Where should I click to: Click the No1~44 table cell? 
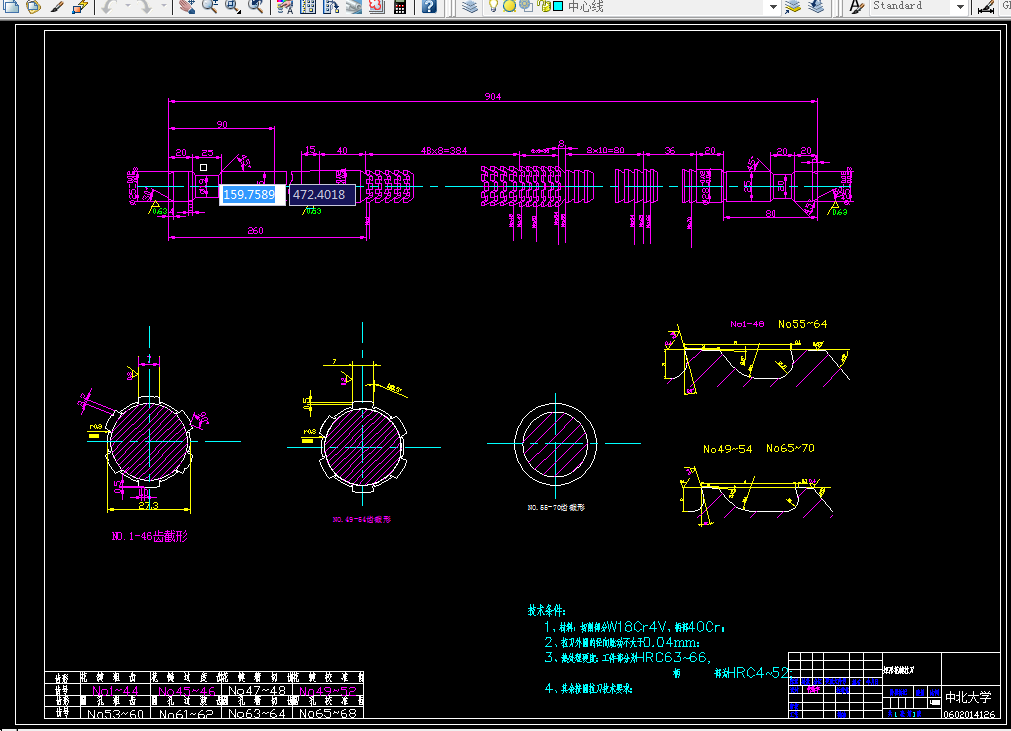(x=115, y=690)
